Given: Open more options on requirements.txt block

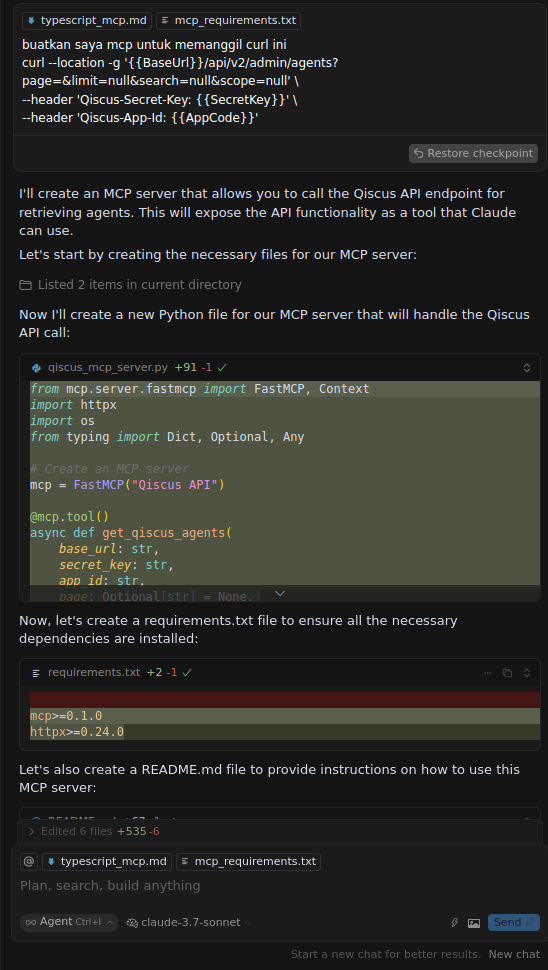Looking at the screenshot, I should point(487,672).
